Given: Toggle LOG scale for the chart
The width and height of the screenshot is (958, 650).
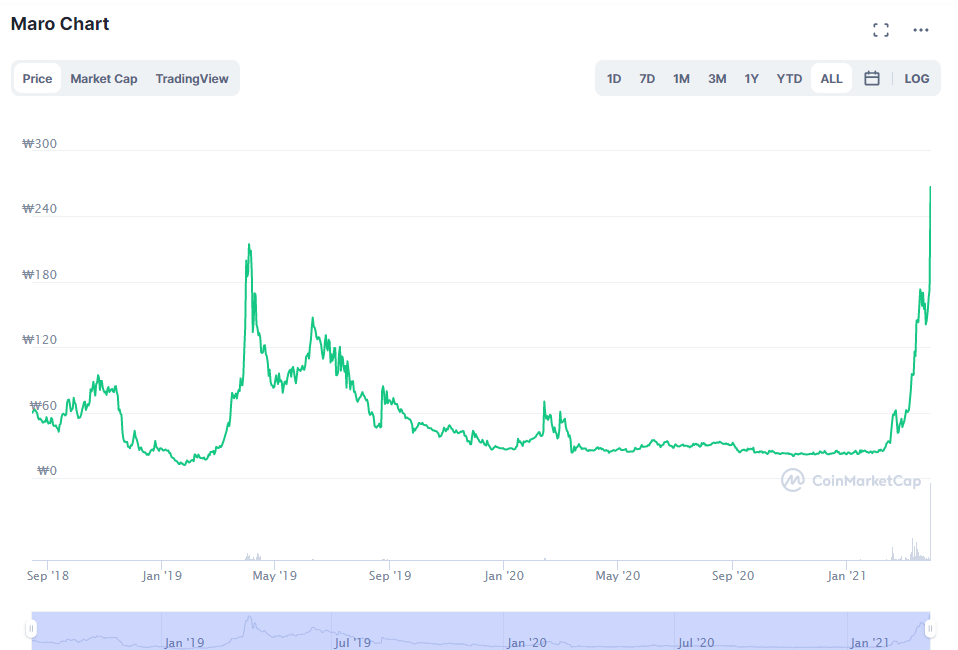Looking at the screenshot, I should pyautogui.click(x=916, y=79).
